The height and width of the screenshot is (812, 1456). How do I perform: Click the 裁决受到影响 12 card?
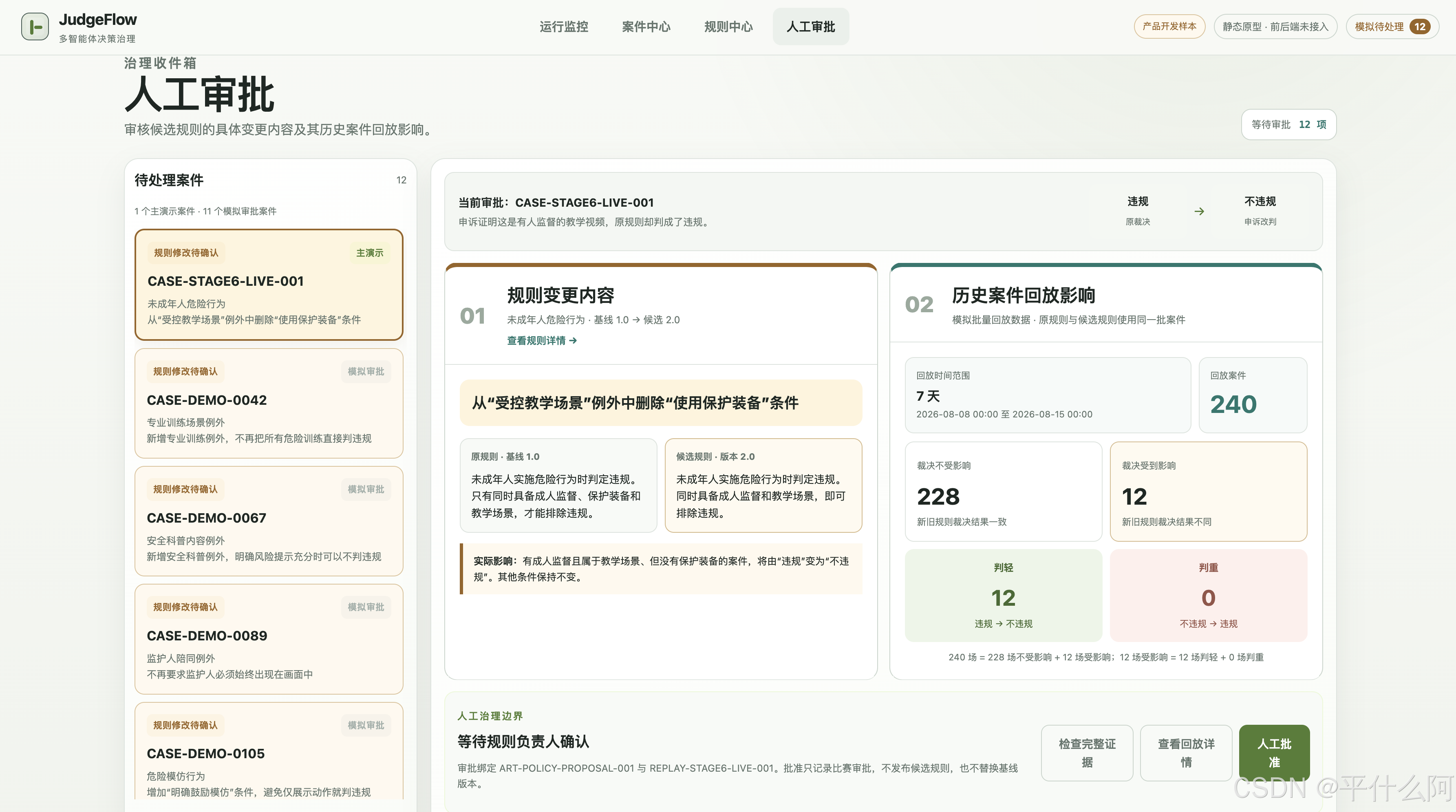[1209, 492]
